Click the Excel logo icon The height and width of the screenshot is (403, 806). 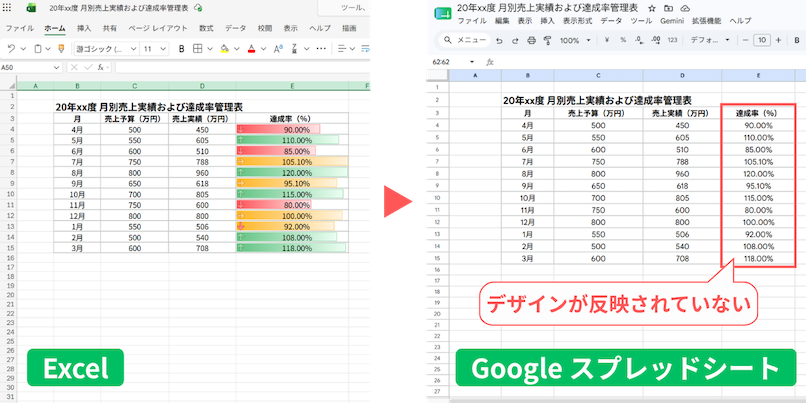(x=31, y=8)
